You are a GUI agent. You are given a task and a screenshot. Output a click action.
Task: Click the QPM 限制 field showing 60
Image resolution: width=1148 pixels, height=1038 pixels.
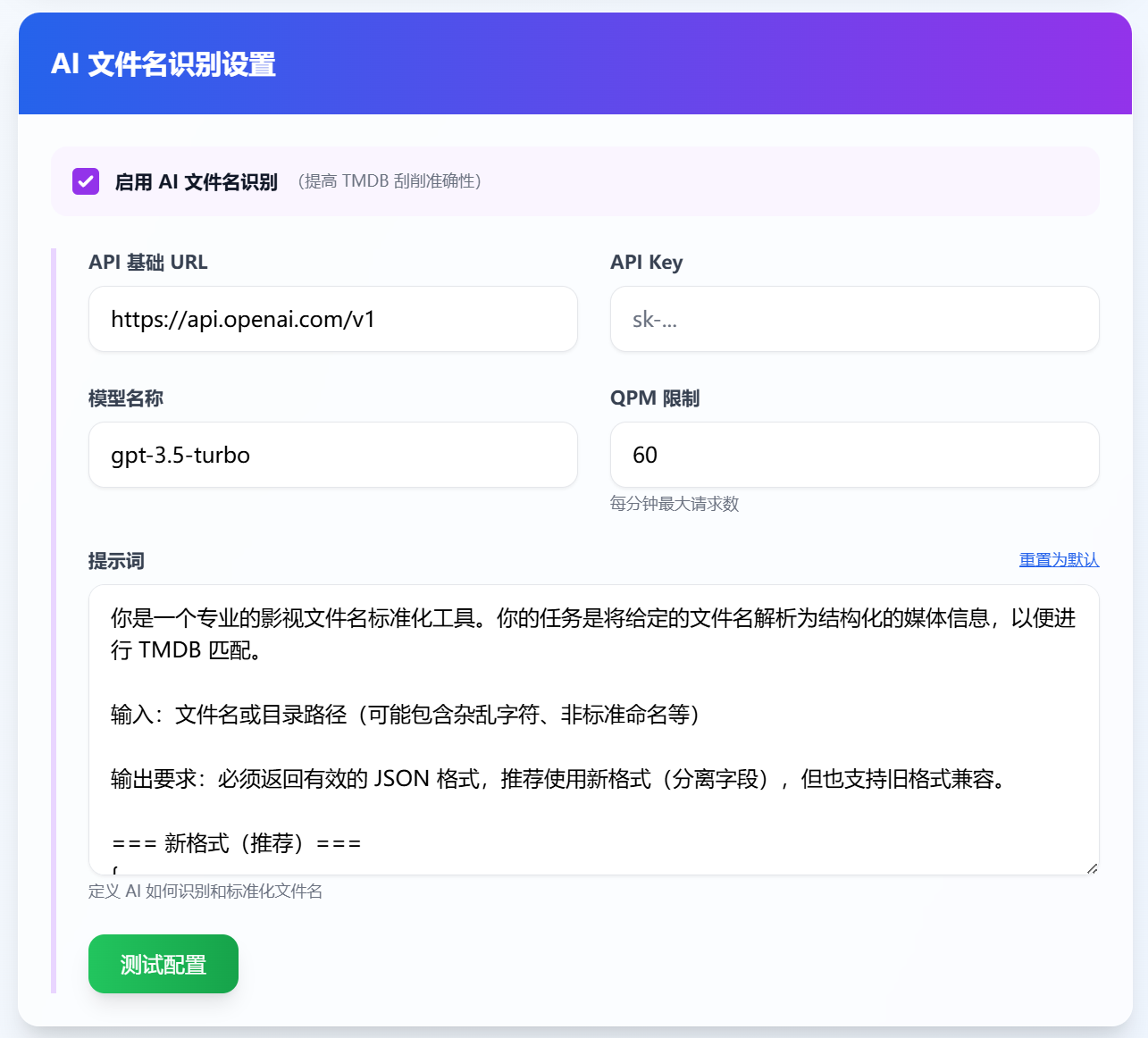[x=853, y=455]
